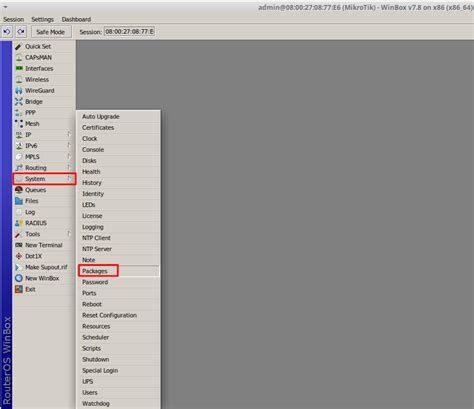
Task: Click the Queues icon
Action: click(x=19, y=190)
